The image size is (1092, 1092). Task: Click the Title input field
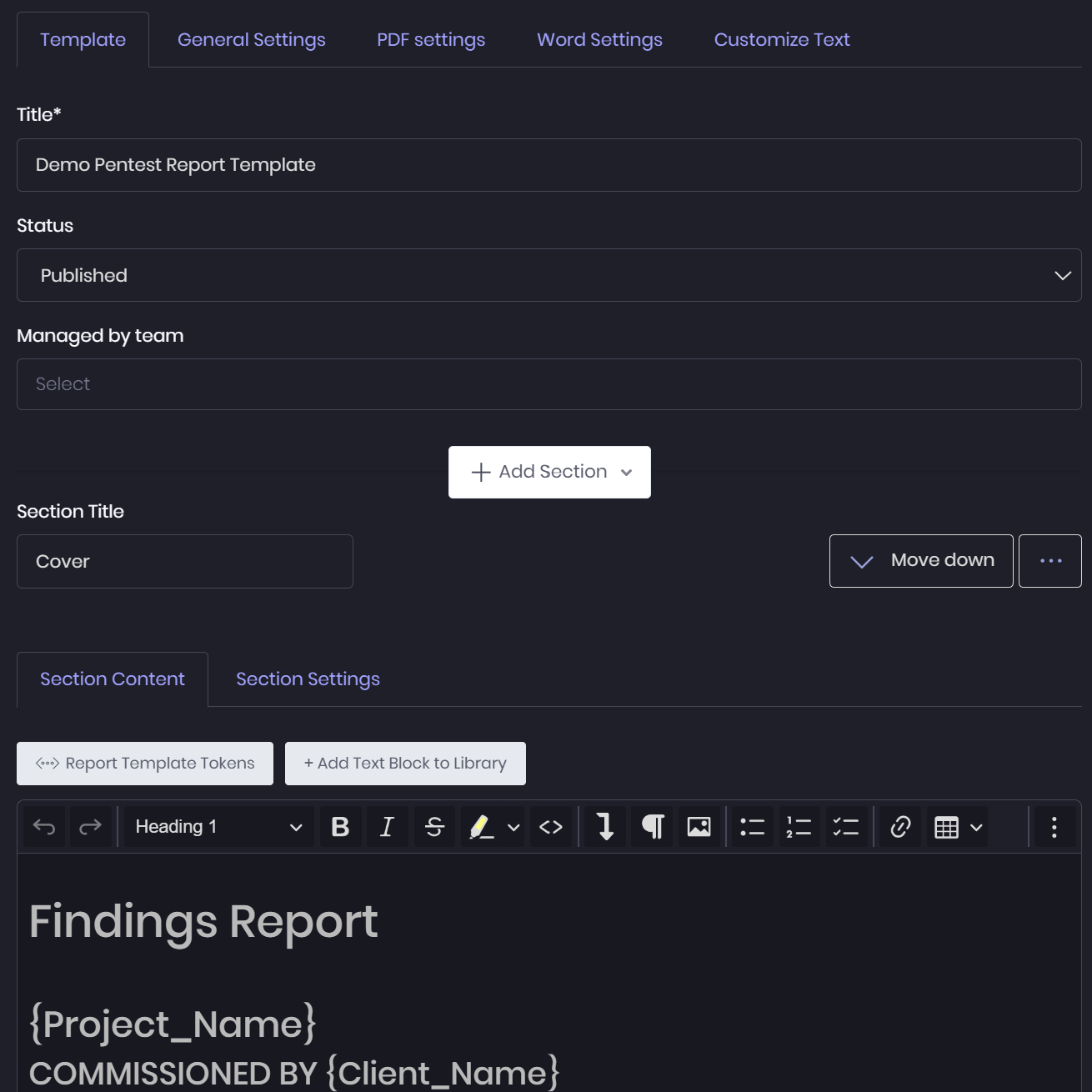click(549, 165)
